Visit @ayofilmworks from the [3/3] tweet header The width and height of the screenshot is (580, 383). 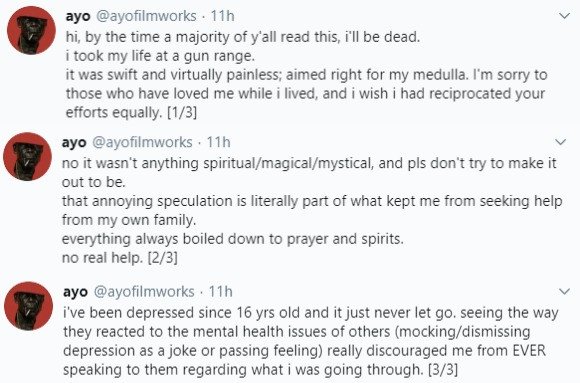[144, 292]
